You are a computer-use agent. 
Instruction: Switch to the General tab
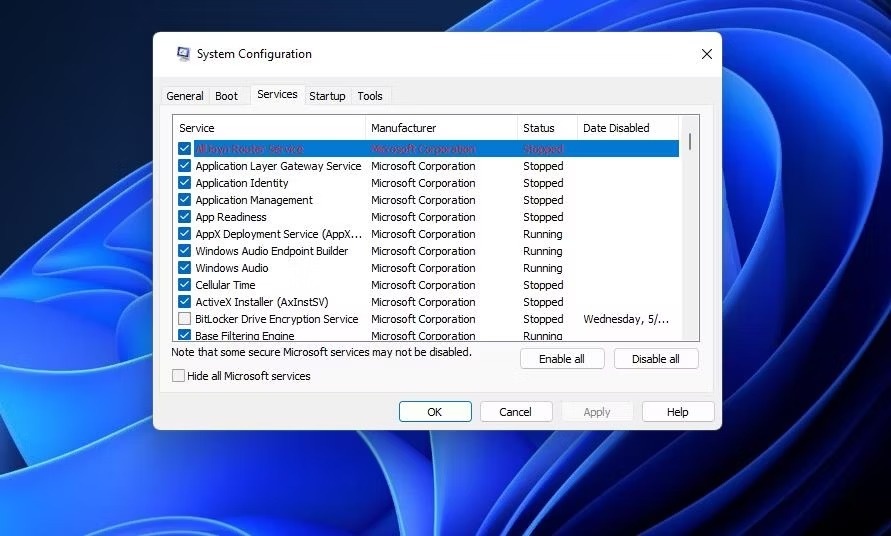(x=185, y=96)
